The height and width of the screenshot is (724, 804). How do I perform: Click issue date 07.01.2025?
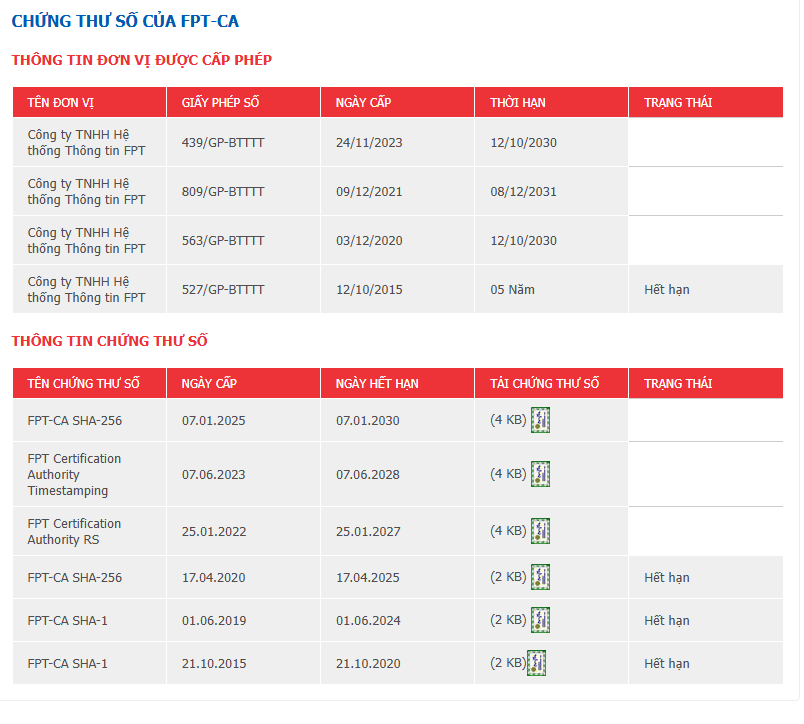(x=214, y=420)
